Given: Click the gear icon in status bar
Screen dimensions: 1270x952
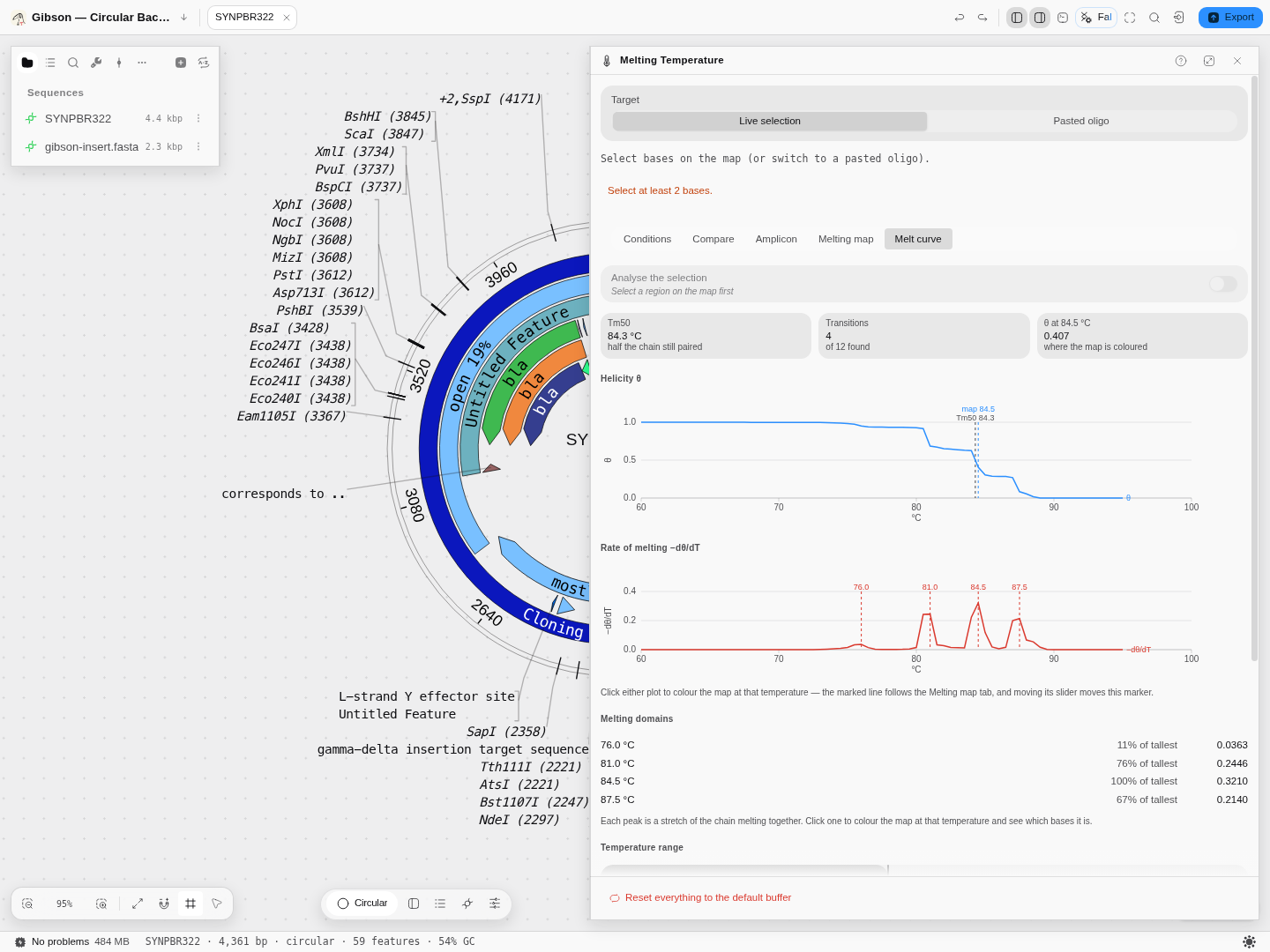Looking at the screenshot, I should point(20,941).
